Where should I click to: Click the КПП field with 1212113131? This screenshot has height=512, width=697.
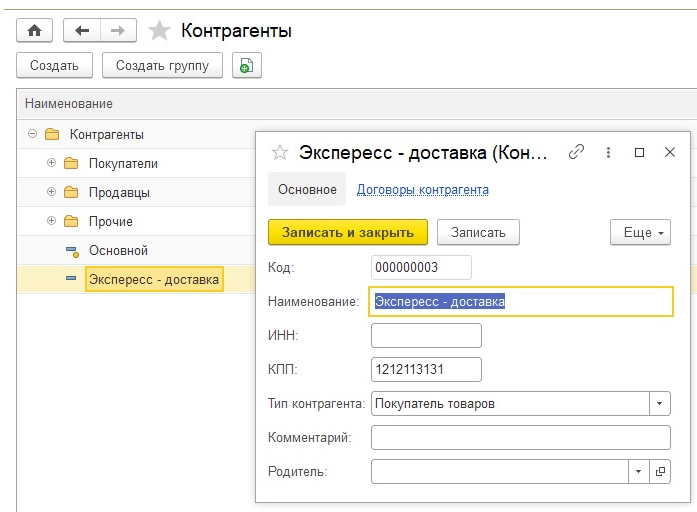[426, 369]
